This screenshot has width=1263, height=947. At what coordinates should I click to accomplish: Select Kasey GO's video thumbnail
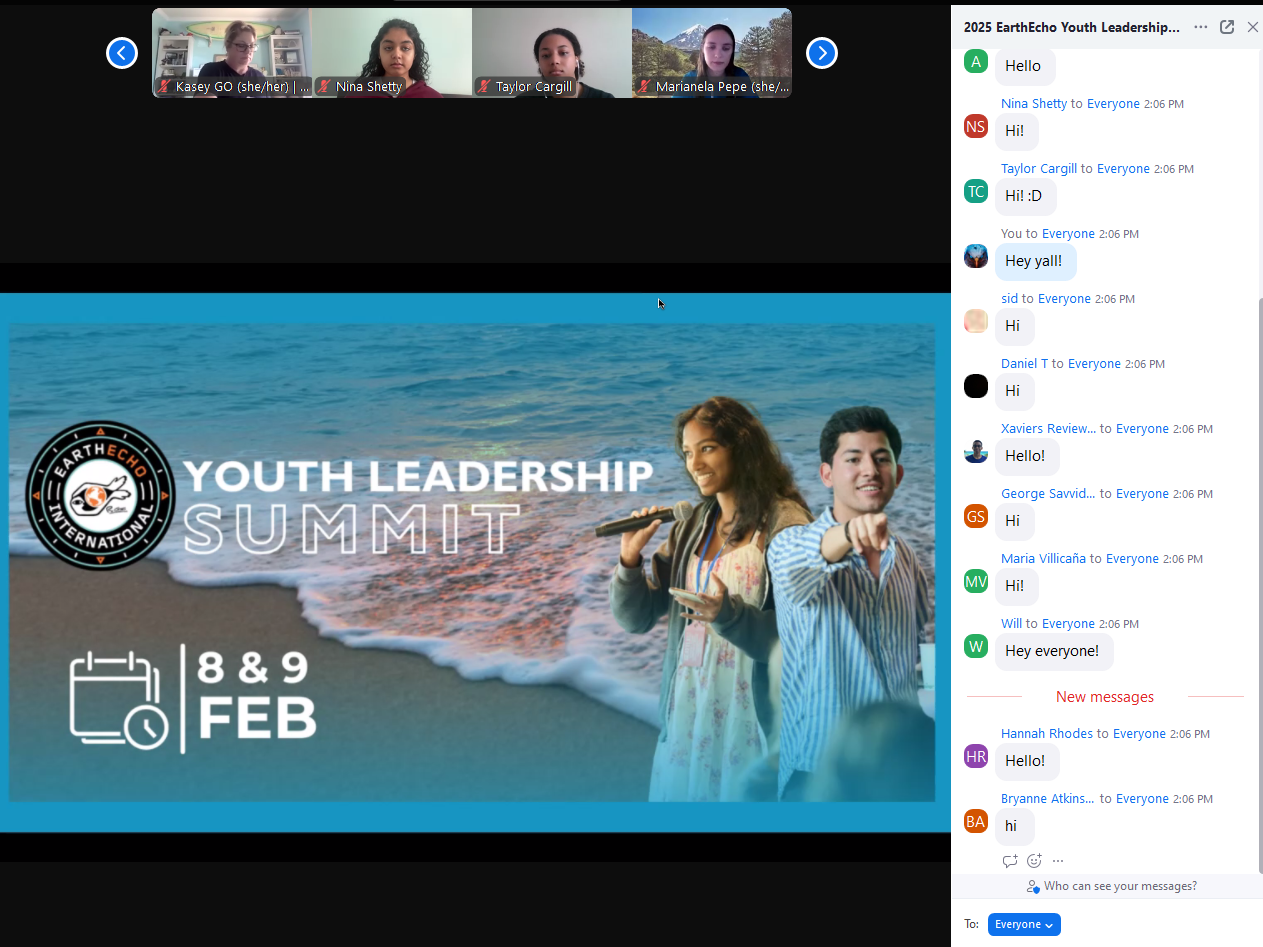[232, 53]
